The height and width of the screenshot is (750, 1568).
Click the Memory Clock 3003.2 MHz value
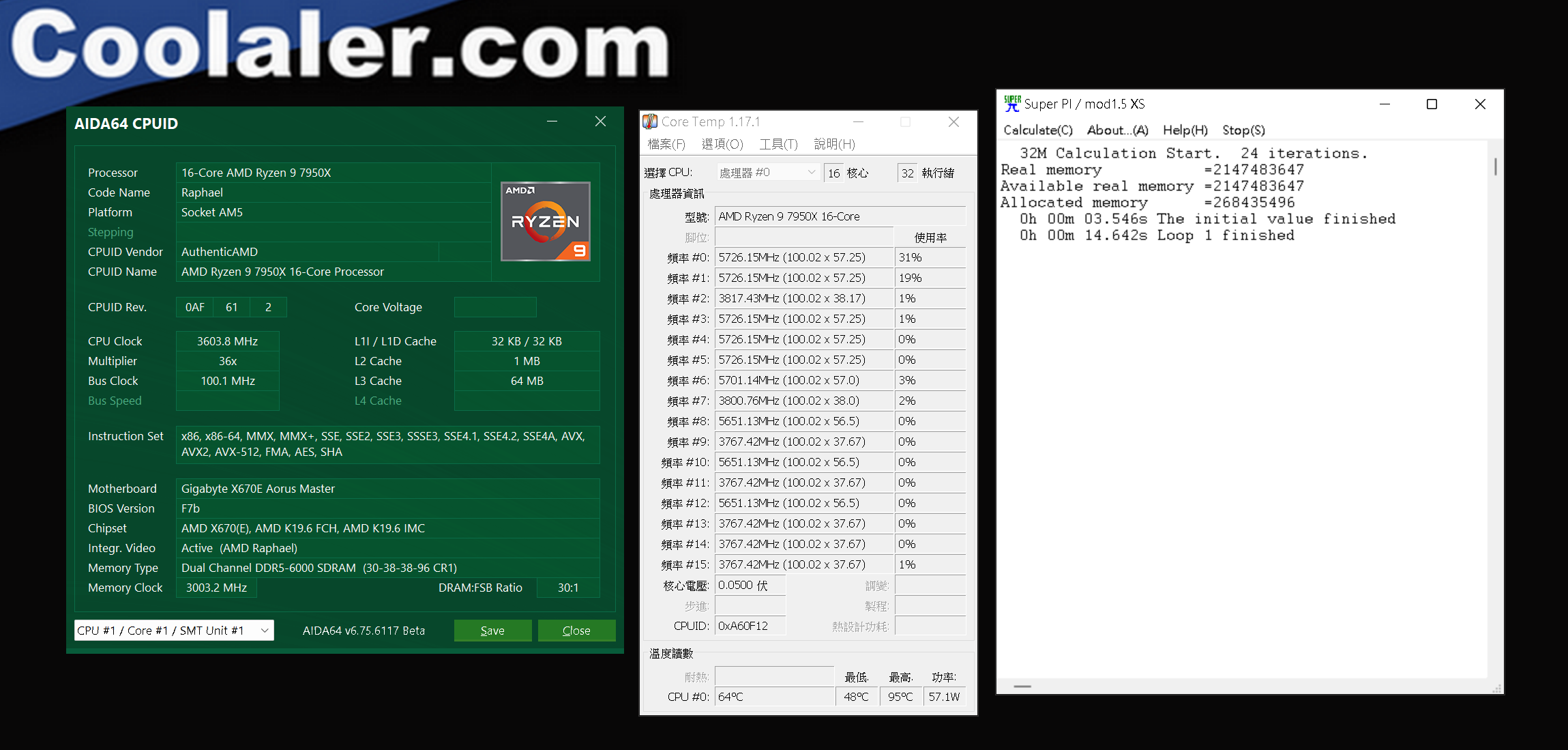coord(216,588)
